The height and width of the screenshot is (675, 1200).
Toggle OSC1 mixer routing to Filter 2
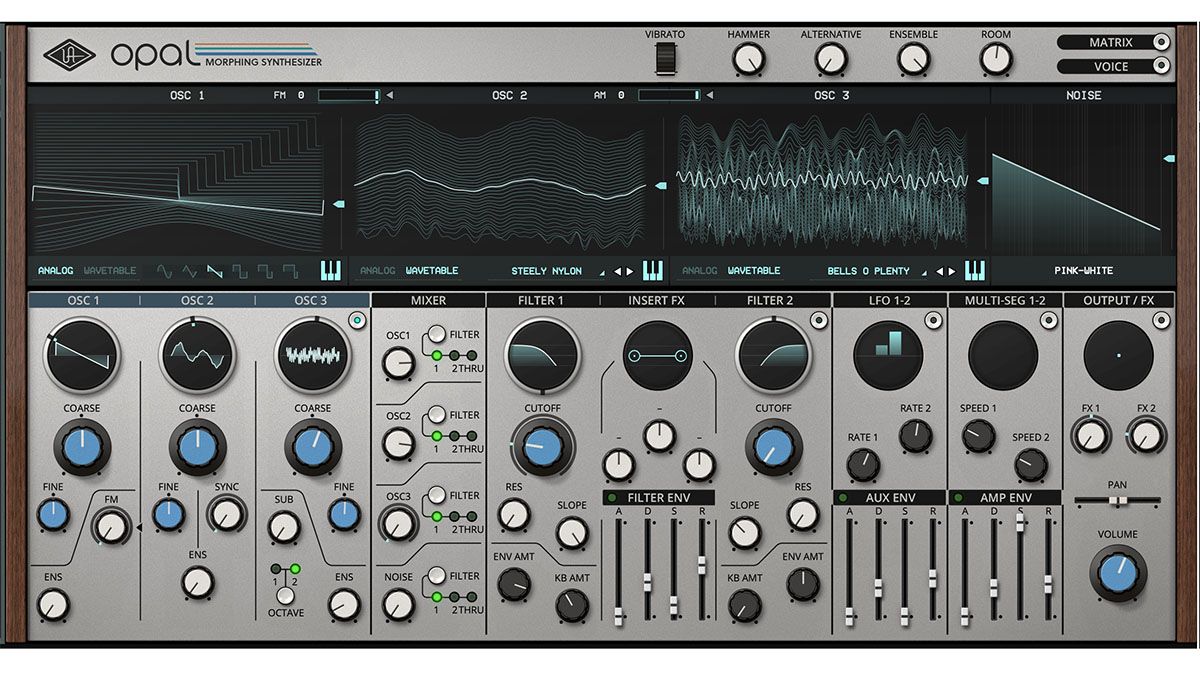pyautogui.click(x=454, y=356)
